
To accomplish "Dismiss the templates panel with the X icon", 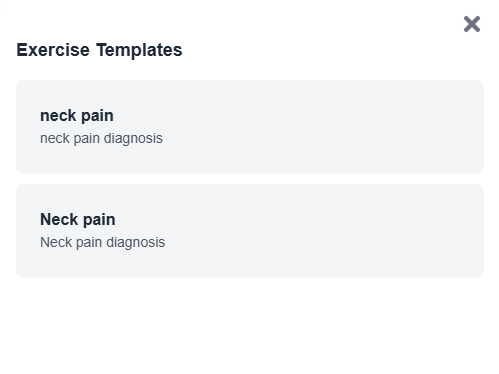I will point(472,24).
